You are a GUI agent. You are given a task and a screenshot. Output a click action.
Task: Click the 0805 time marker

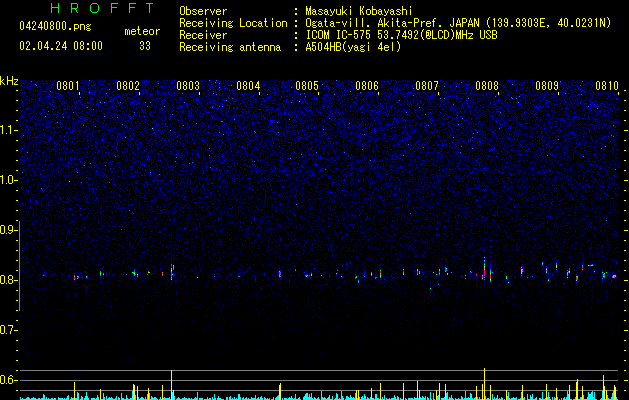[307, 85]
